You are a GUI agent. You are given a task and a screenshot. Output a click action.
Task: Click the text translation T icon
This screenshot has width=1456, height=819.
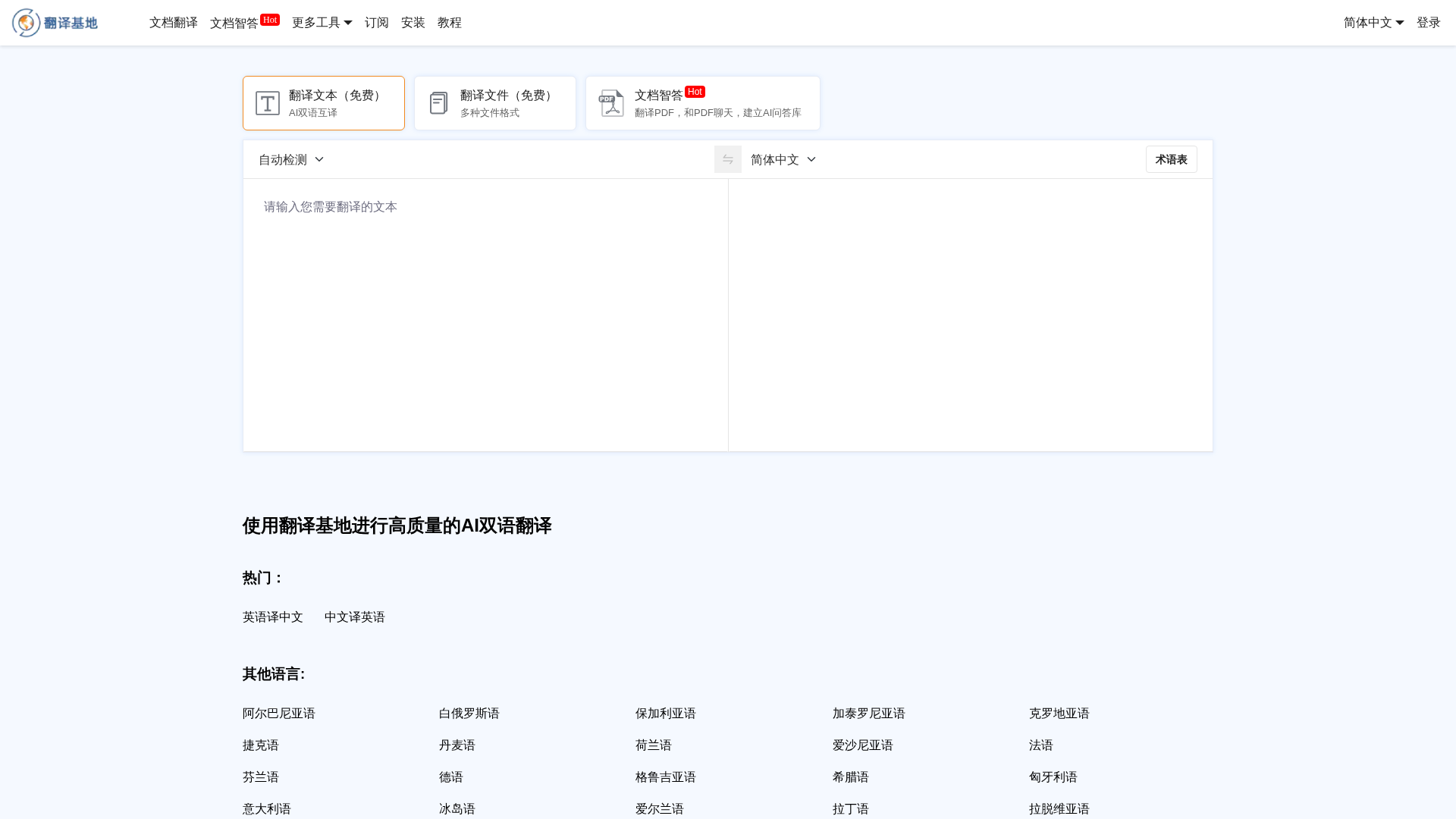tap(268, 103)
